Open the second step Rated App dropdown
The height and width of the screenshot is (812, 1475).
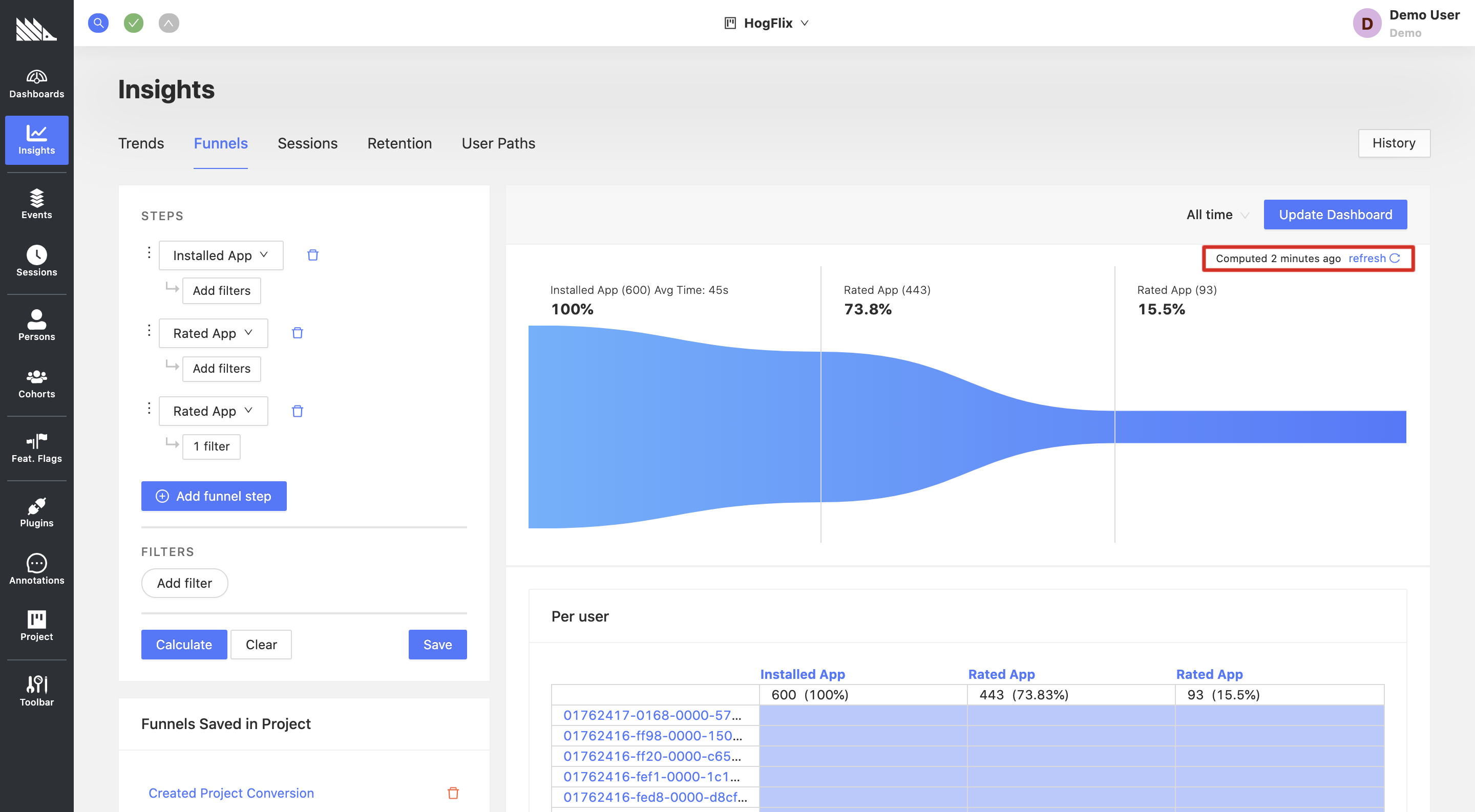click(213, 333)
